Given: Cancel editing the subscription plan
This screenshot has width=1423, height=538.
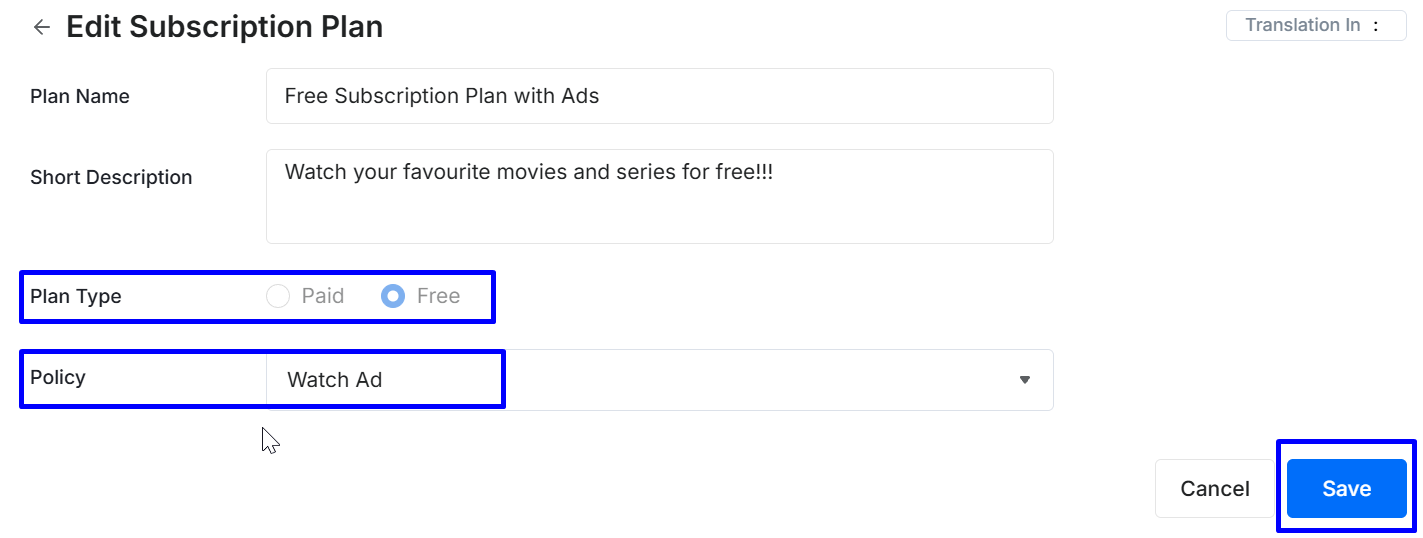Looking at the screenshot, I should click(x=1214, y=489).
